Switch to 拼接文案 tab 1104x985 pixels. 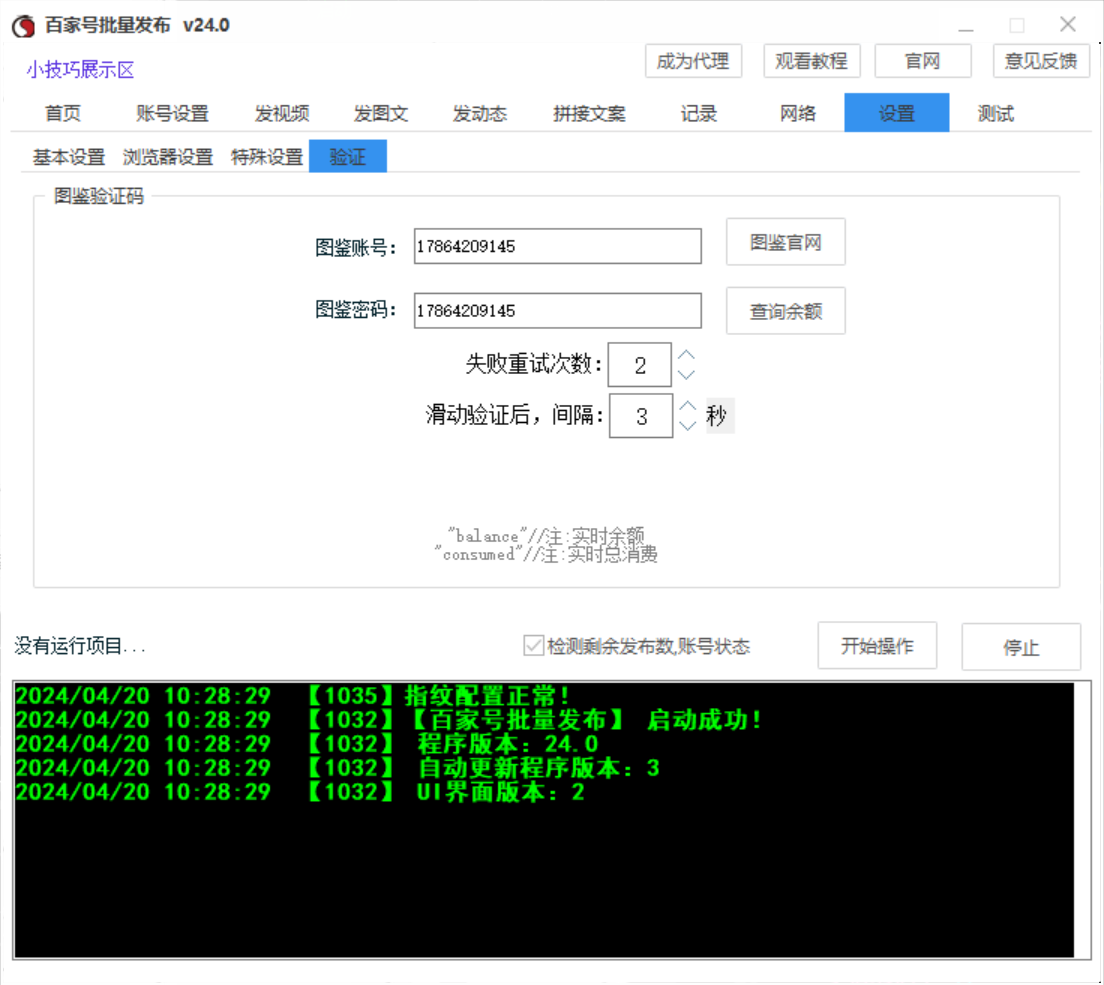(x=589, y=113)
